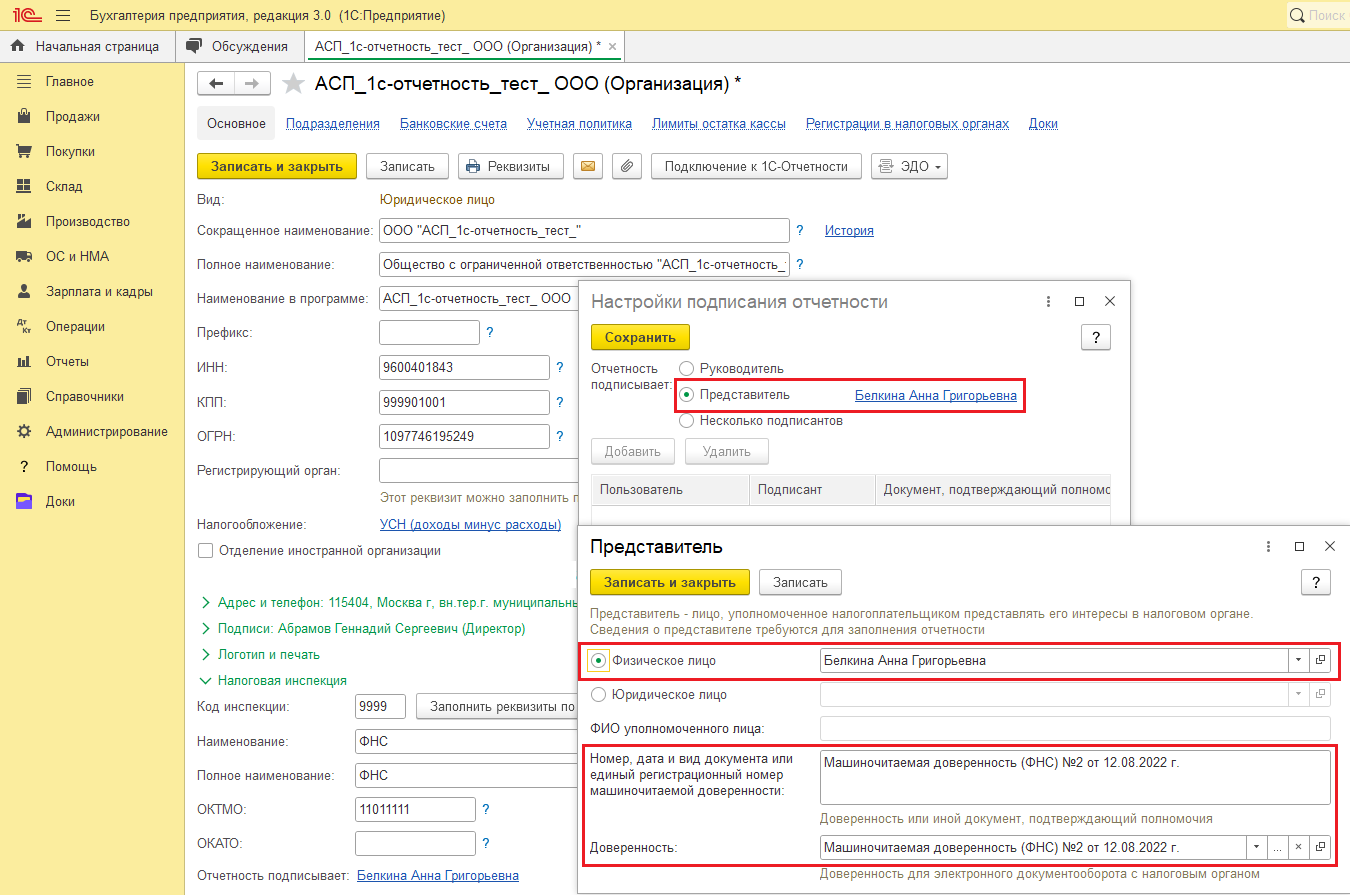Open Помощь section in sidebar
The height and width of the screenshot is (895, 1350).
[70, 466]
